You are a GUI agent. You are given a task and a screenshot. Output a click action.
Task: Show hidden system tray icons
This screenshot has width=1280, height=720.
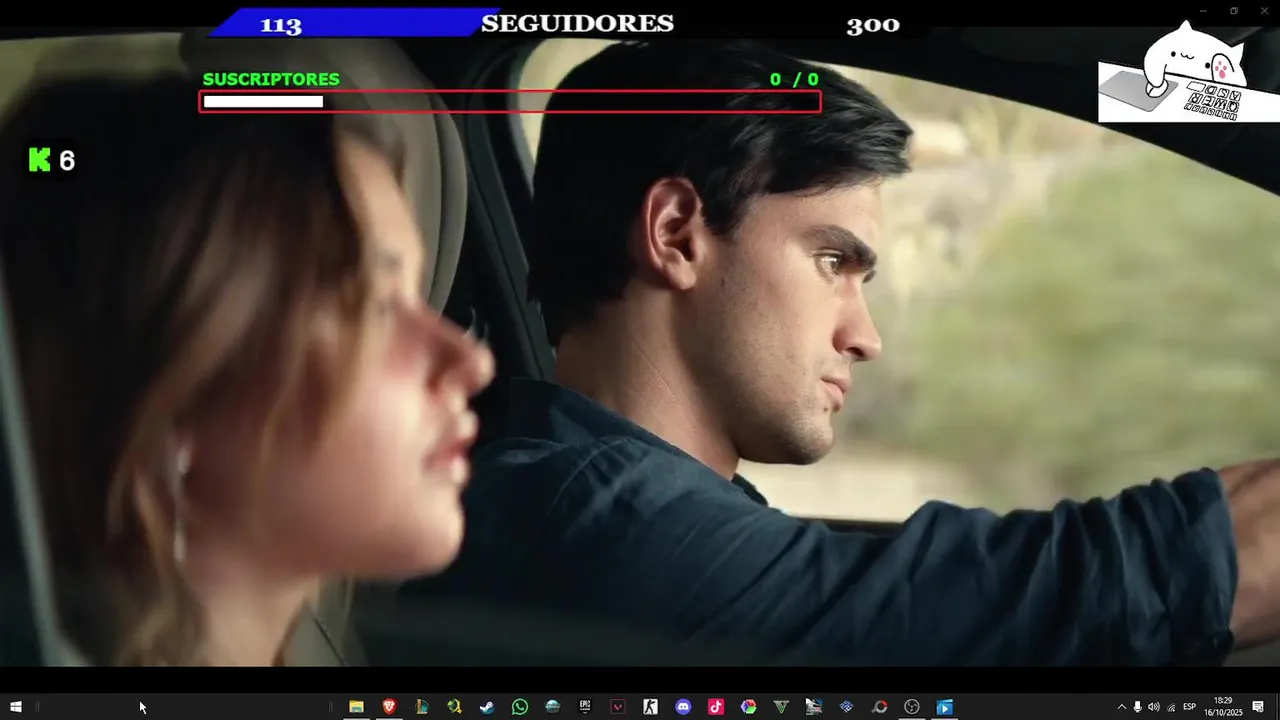1121,707
